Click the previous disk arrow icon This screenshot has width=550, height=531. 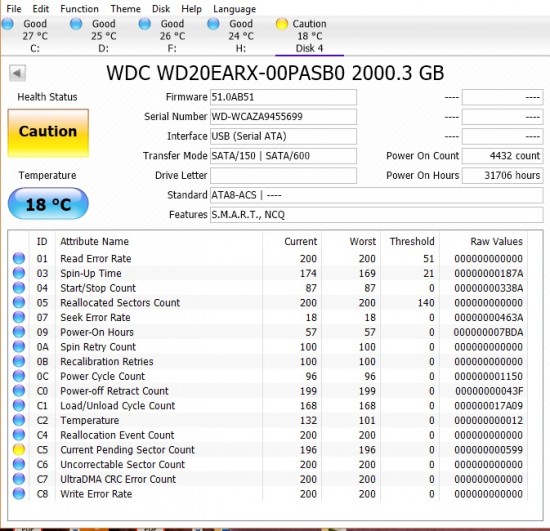17,73
